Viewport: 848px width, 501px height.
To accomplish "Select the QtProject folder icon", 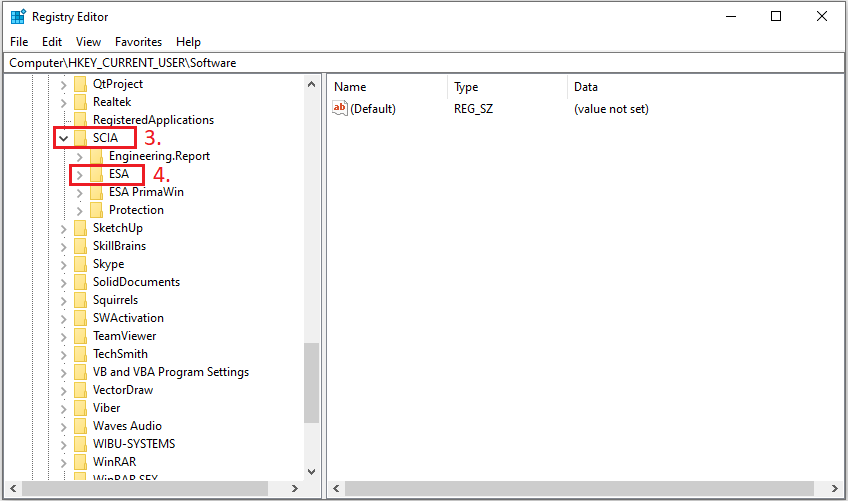I will [80, 84].
